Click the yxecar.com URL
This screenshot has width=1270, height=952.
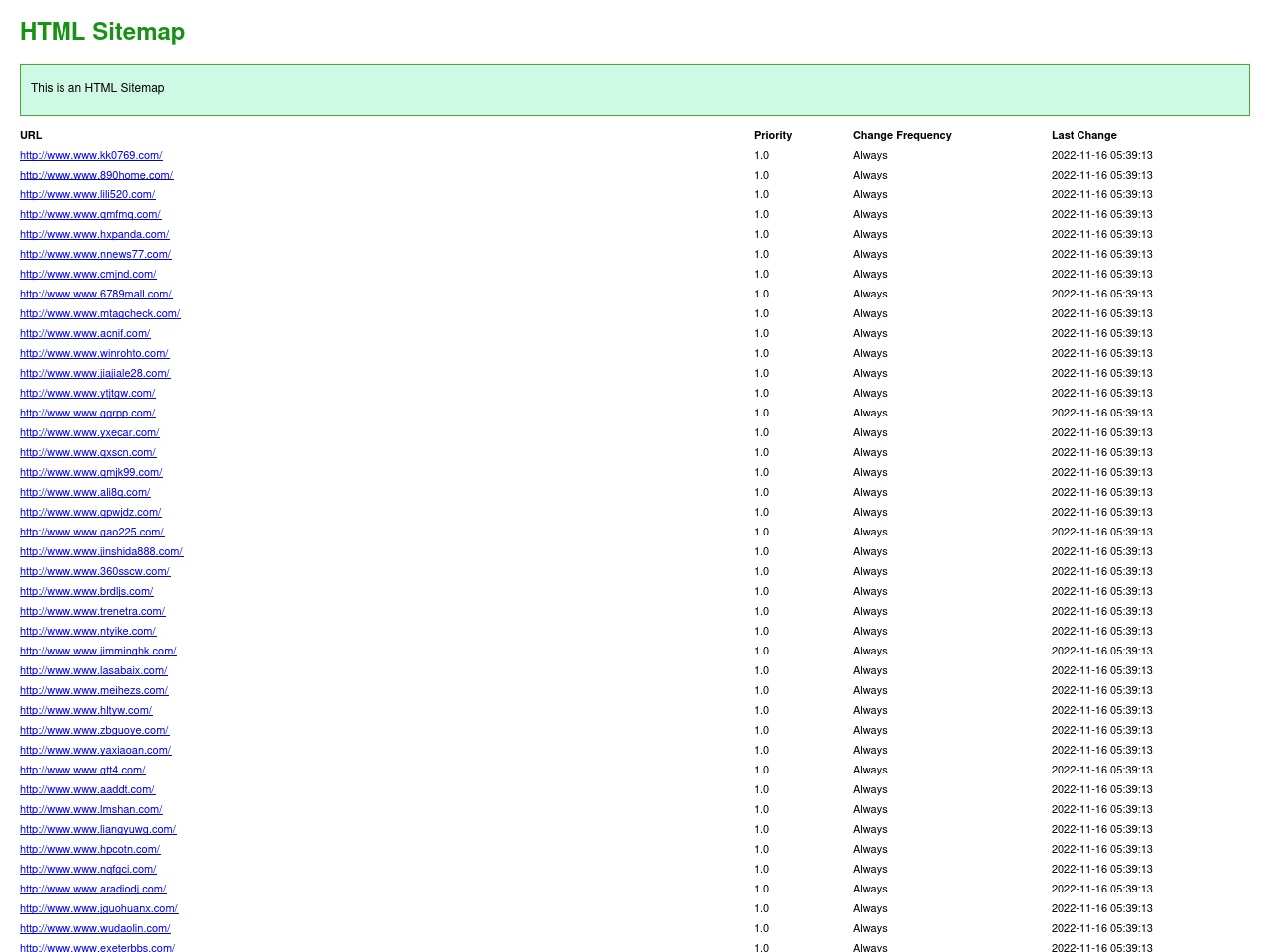[x=89, y=432]
